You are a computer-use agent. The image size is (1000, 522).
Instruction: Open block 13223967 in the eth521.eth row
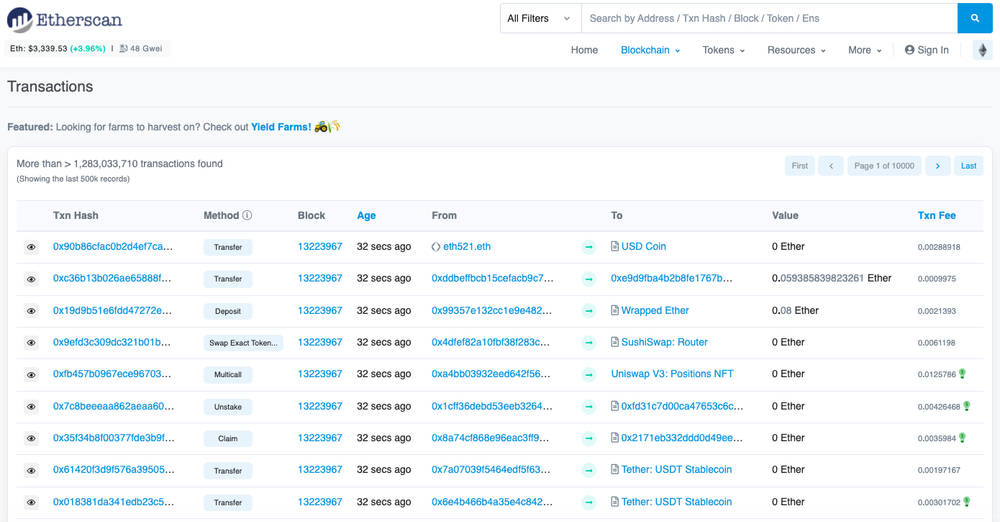coord(320,247)
